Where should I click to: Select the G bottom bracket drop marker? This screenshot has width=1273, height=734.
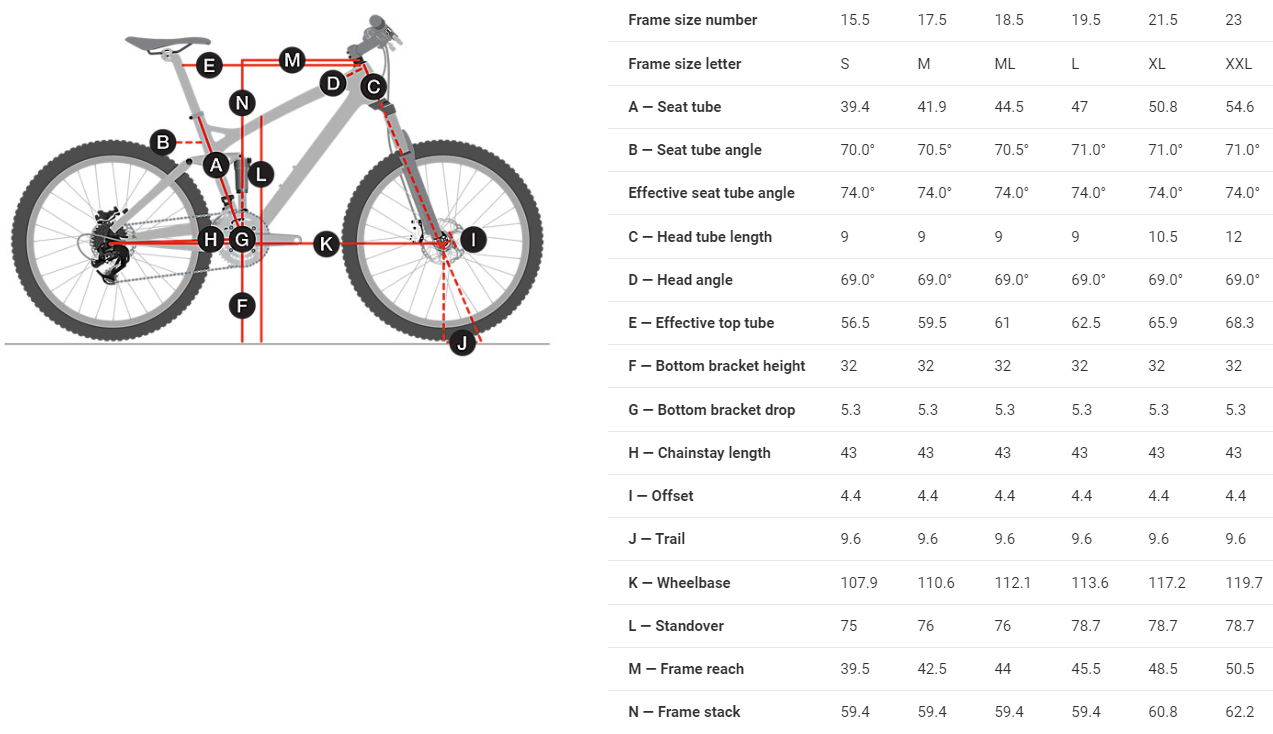click(x=242, y=240)
